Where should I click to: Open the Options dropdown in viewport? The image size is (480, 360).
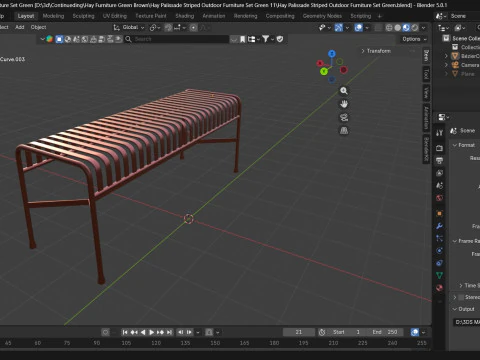pos(414,39)
